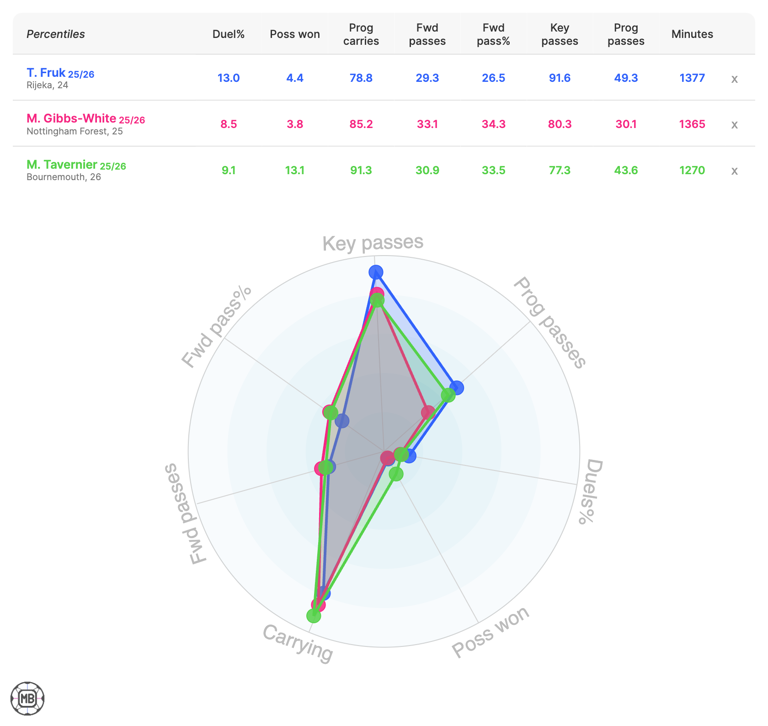Open T. Fruk 25/26 player link
768x726 pixels.
[x=60, y=73]
